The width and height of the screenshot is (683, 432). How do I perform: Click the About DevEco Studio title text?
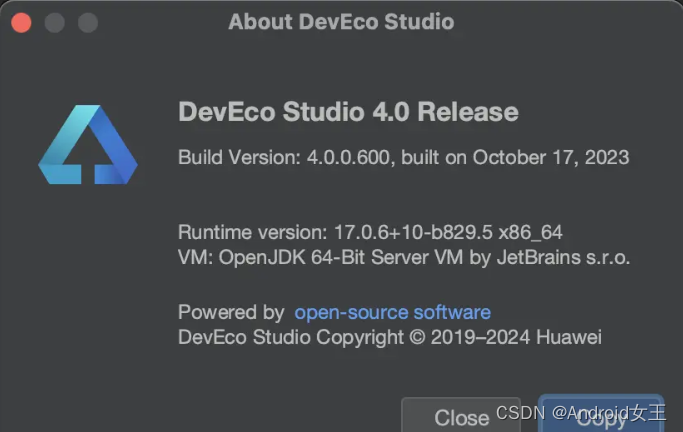(x=341, y=22)
